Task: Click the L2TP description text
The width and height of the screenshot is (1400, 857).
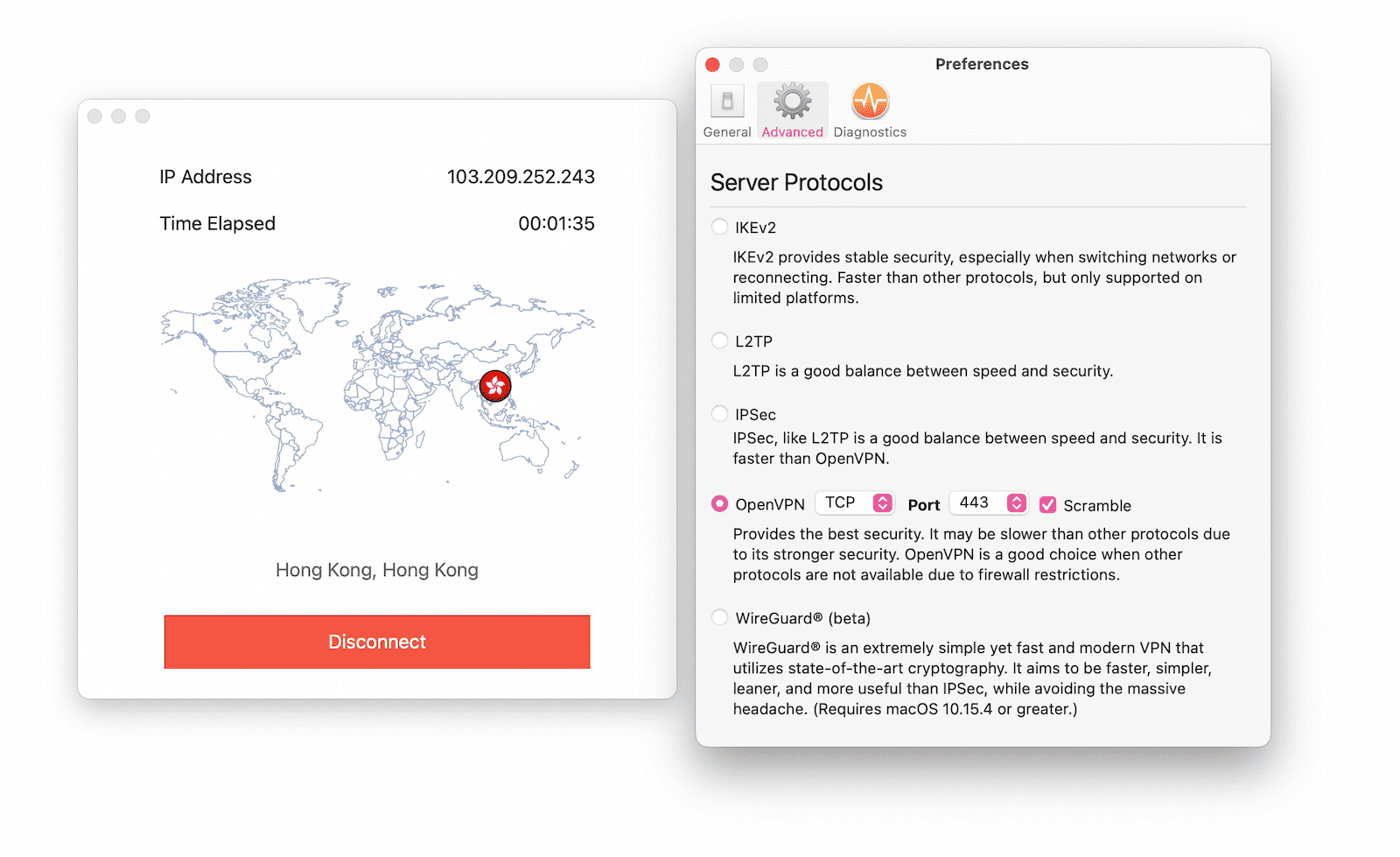Action: (923, 371)
